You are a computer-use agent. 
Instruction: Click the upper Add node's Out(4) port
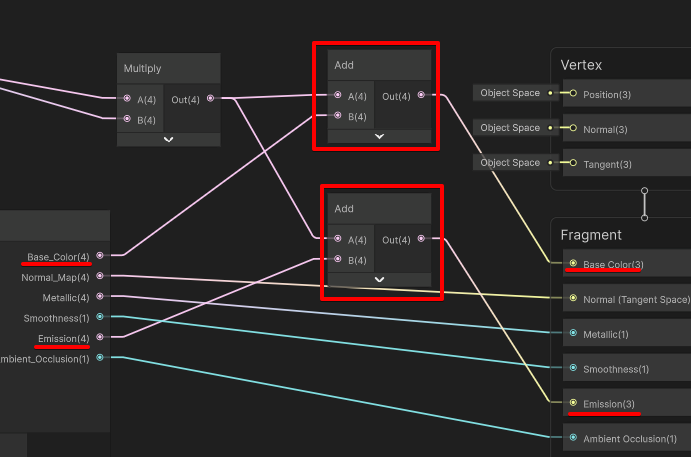[x=421, y=96]
